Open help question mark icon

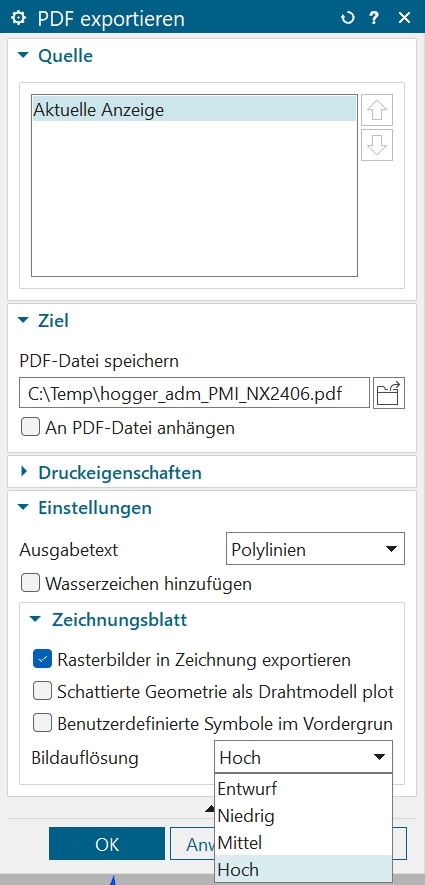coord(374,18)
